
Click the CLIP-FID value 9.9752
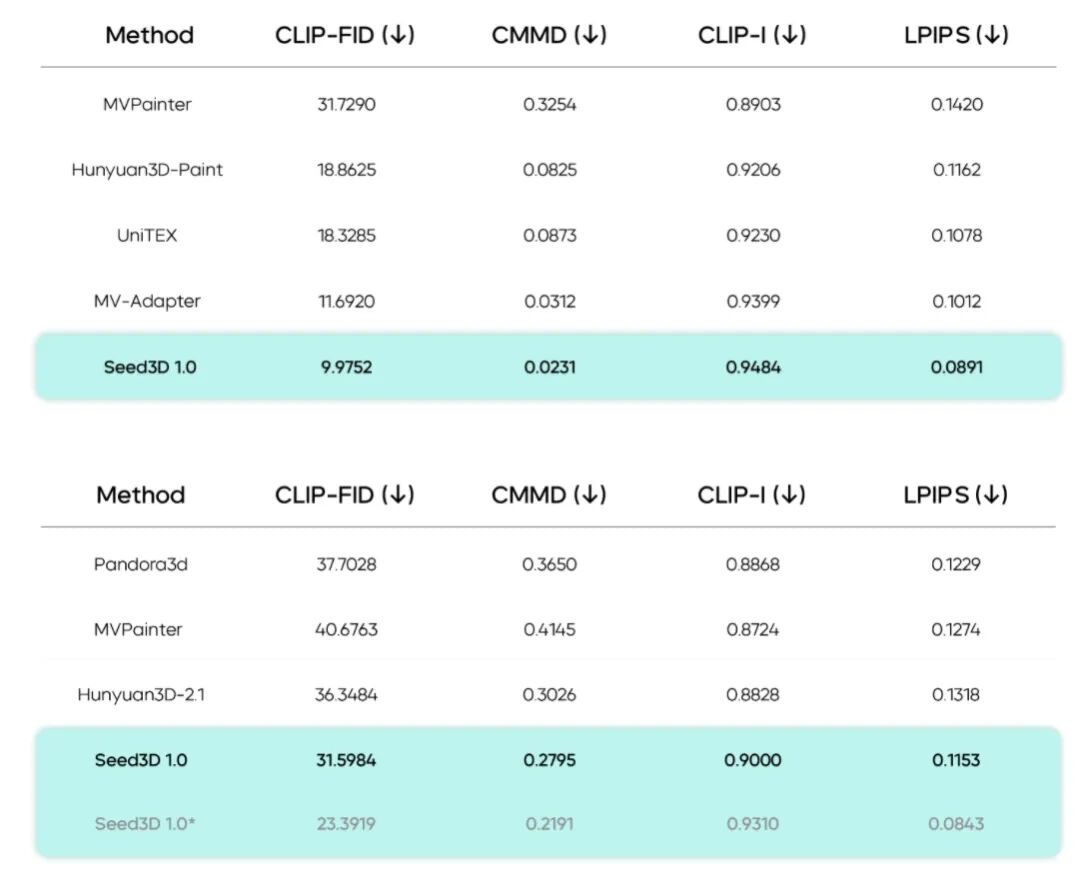(346, 367)
